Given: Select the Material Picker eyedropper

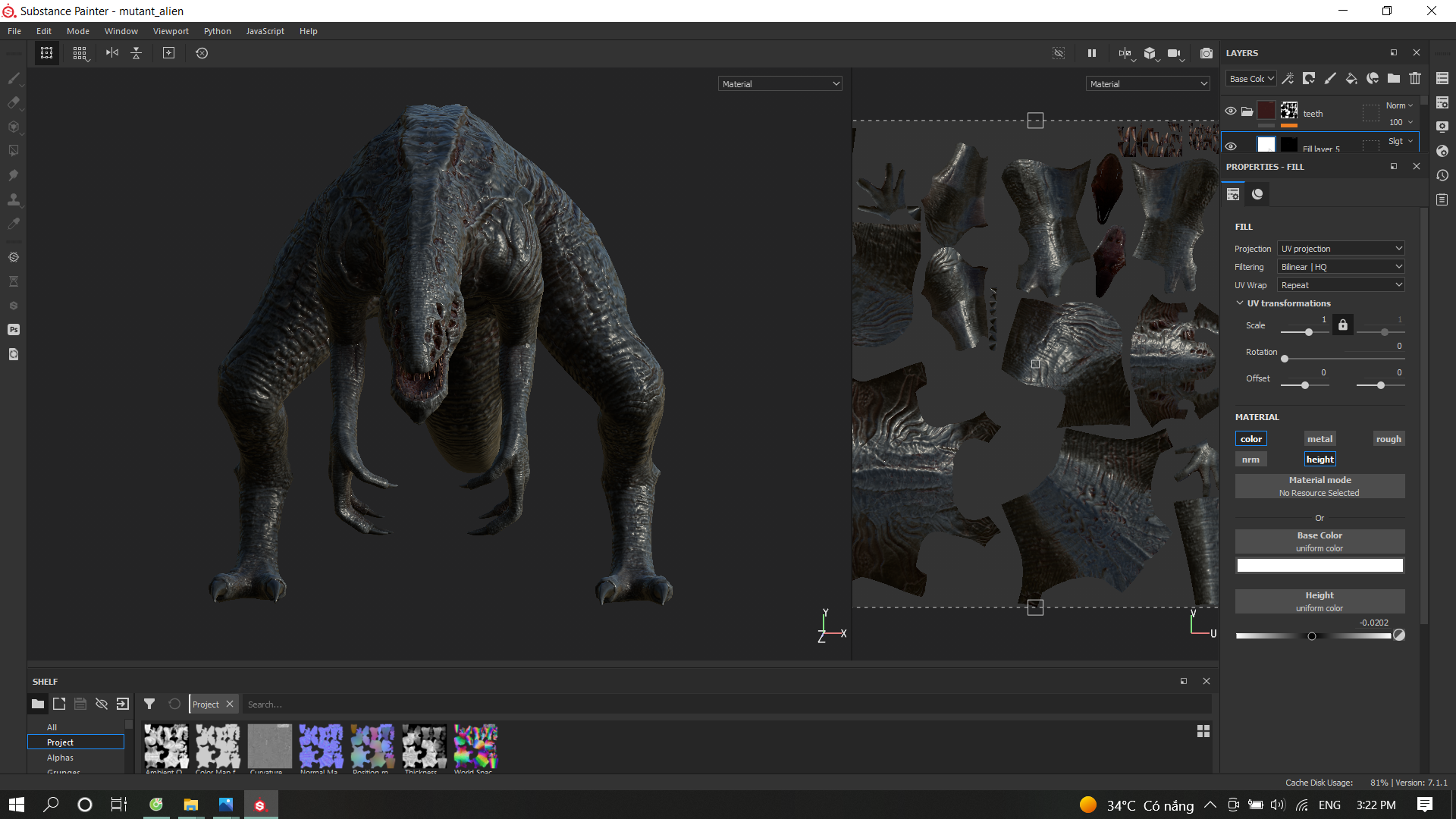Looking at the screenshot, I should (14, 224).
